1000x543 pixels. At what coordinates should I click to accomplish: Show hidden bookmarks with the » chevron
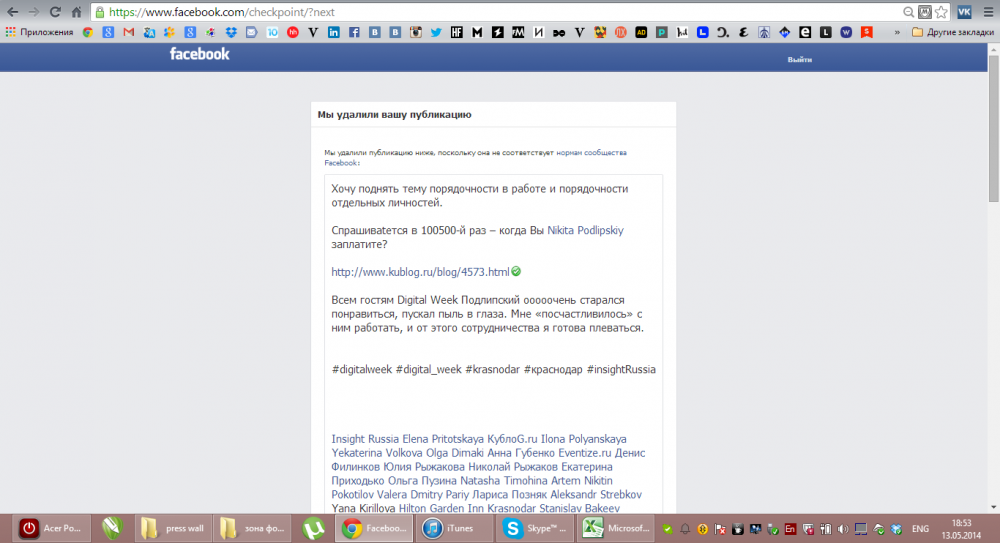coord(897,32)
